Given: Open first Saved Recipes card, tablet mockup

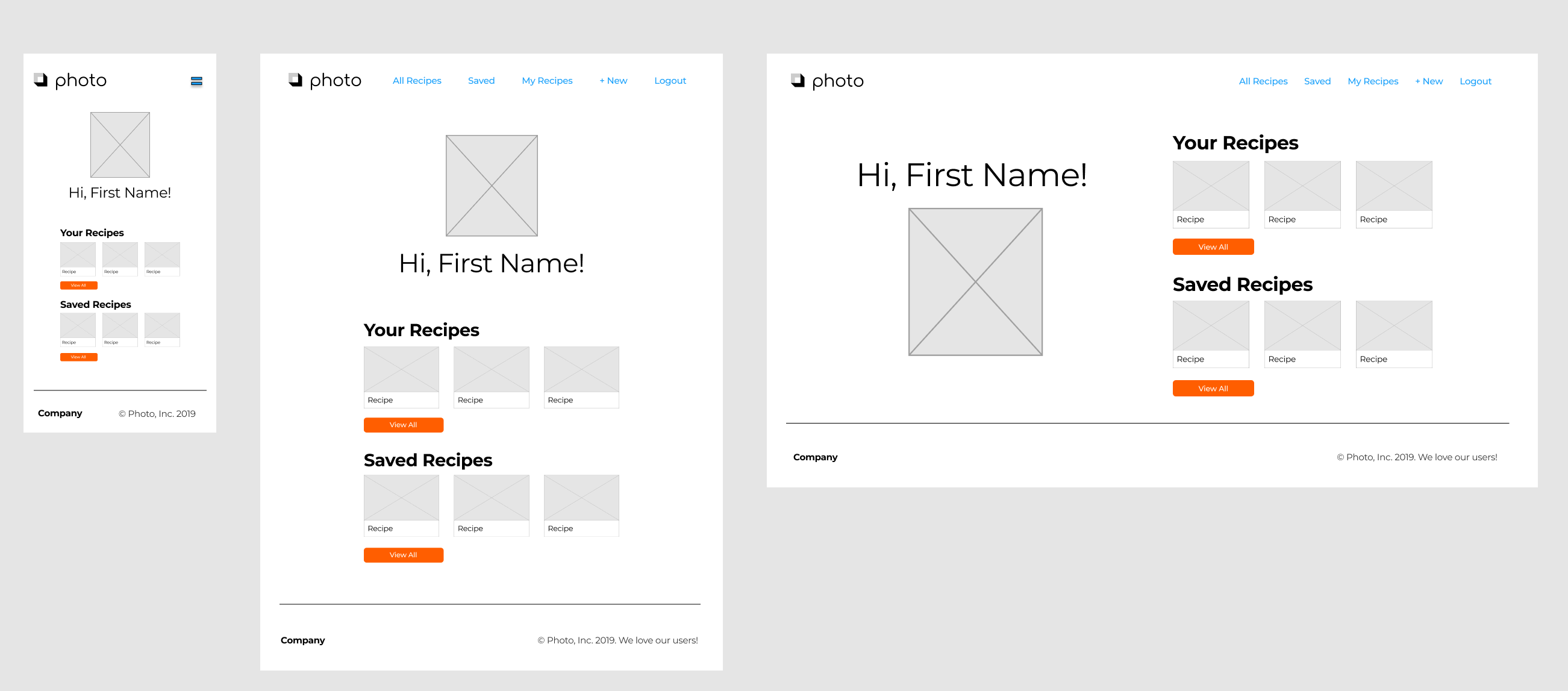Looking at the screenshot, I should click(401, 506).
